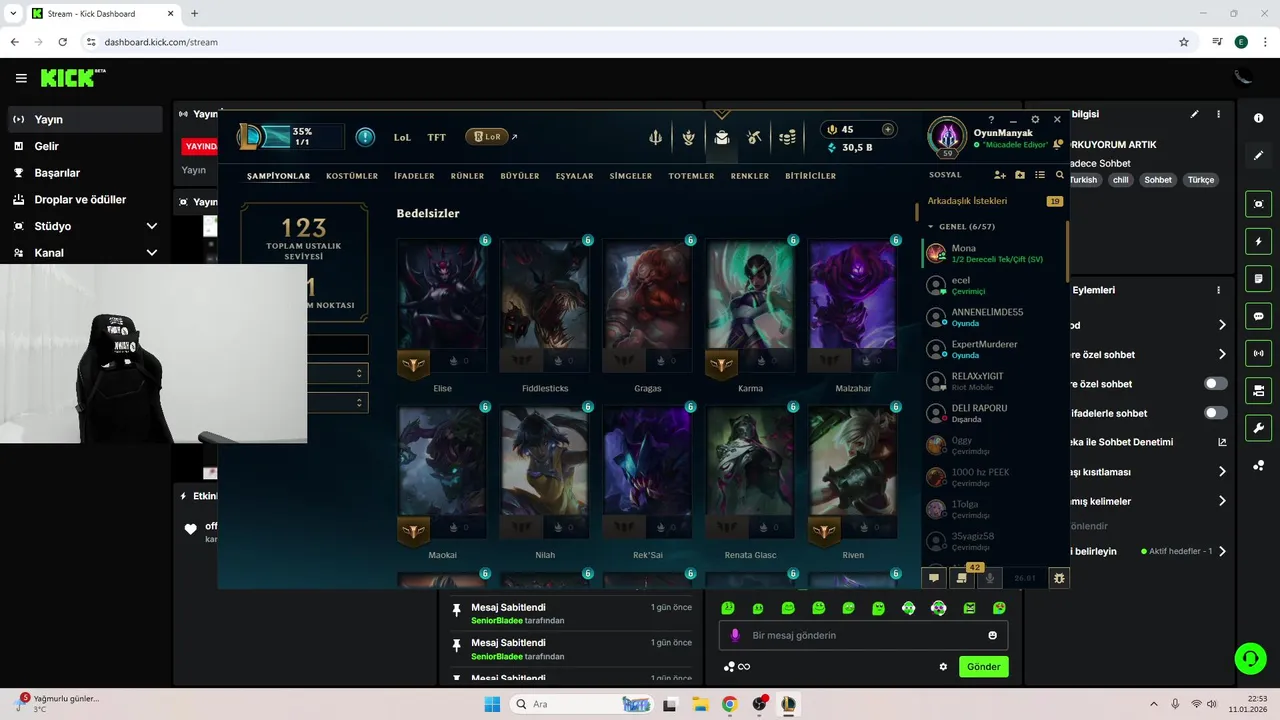Image resolution: width=1280 pixels, height=720 pixels.
Task: Open Kick hamburger menu
Action: pyautogui.click(x=21, y=78)
